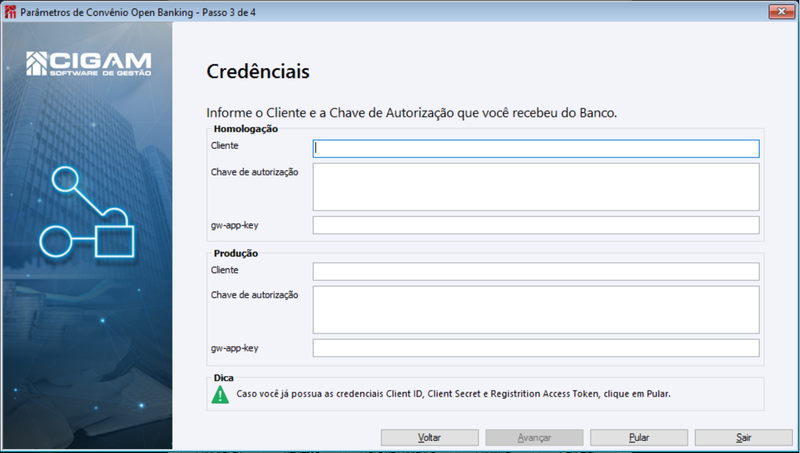Click the 'Chave de autorização' label under Produção

[x=255, y=295]
